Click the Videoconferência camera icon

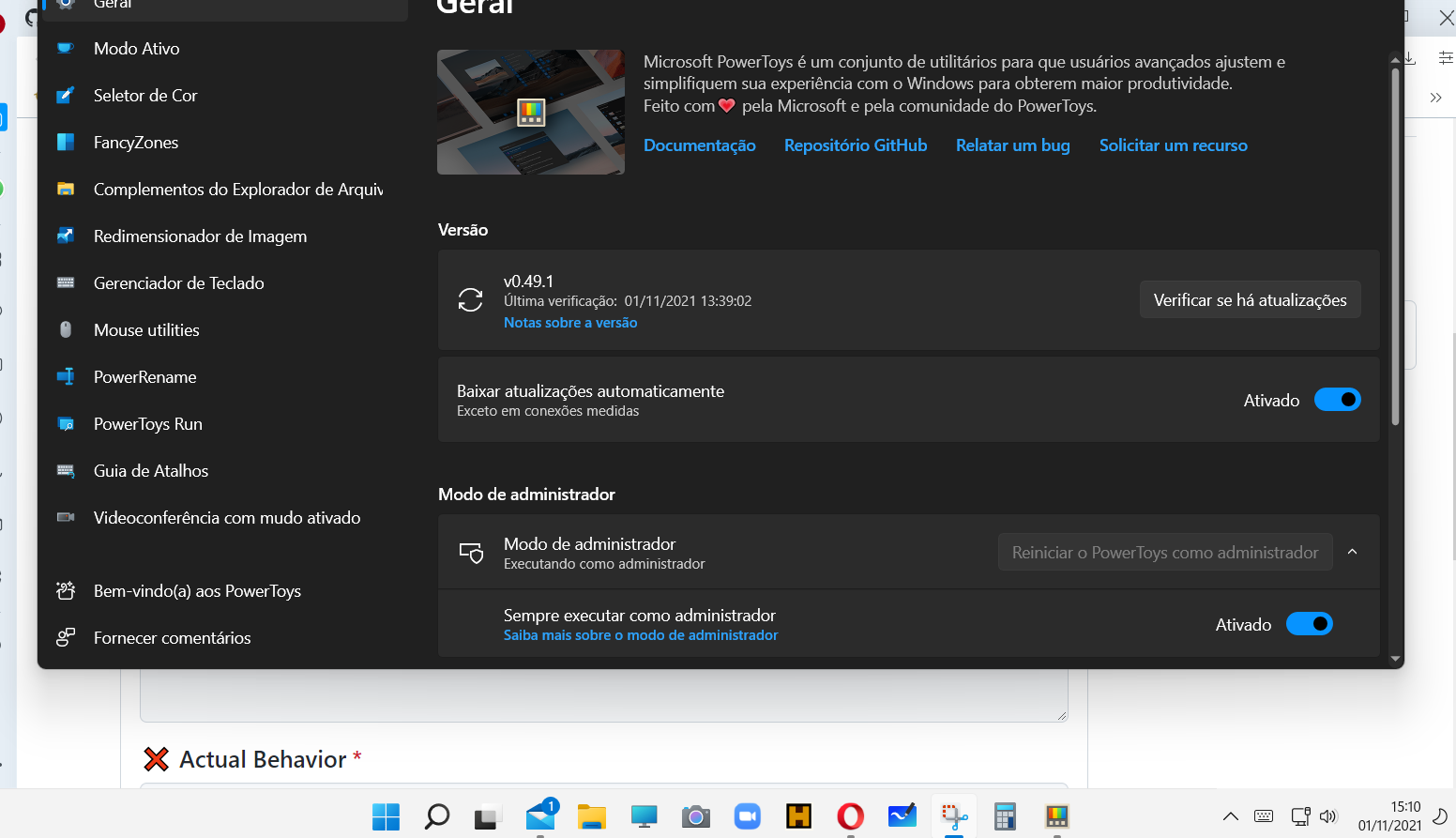coord(66,517)
